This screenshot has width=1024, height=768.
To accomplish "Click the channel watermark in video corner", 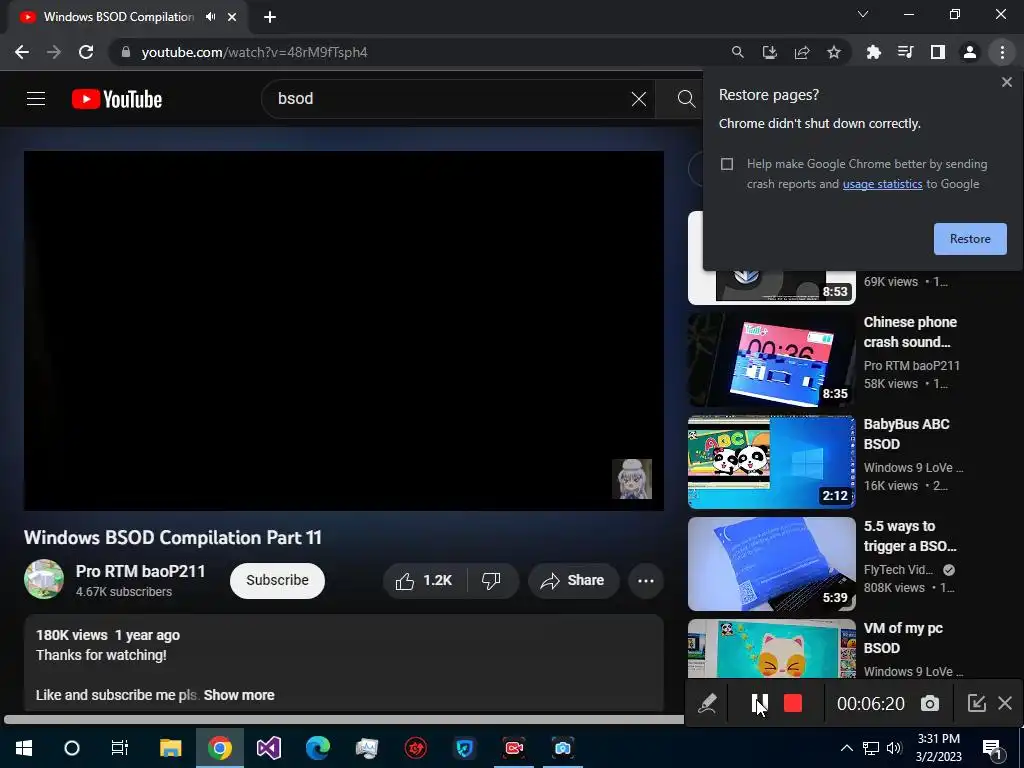I will click(x=632, y=479).
